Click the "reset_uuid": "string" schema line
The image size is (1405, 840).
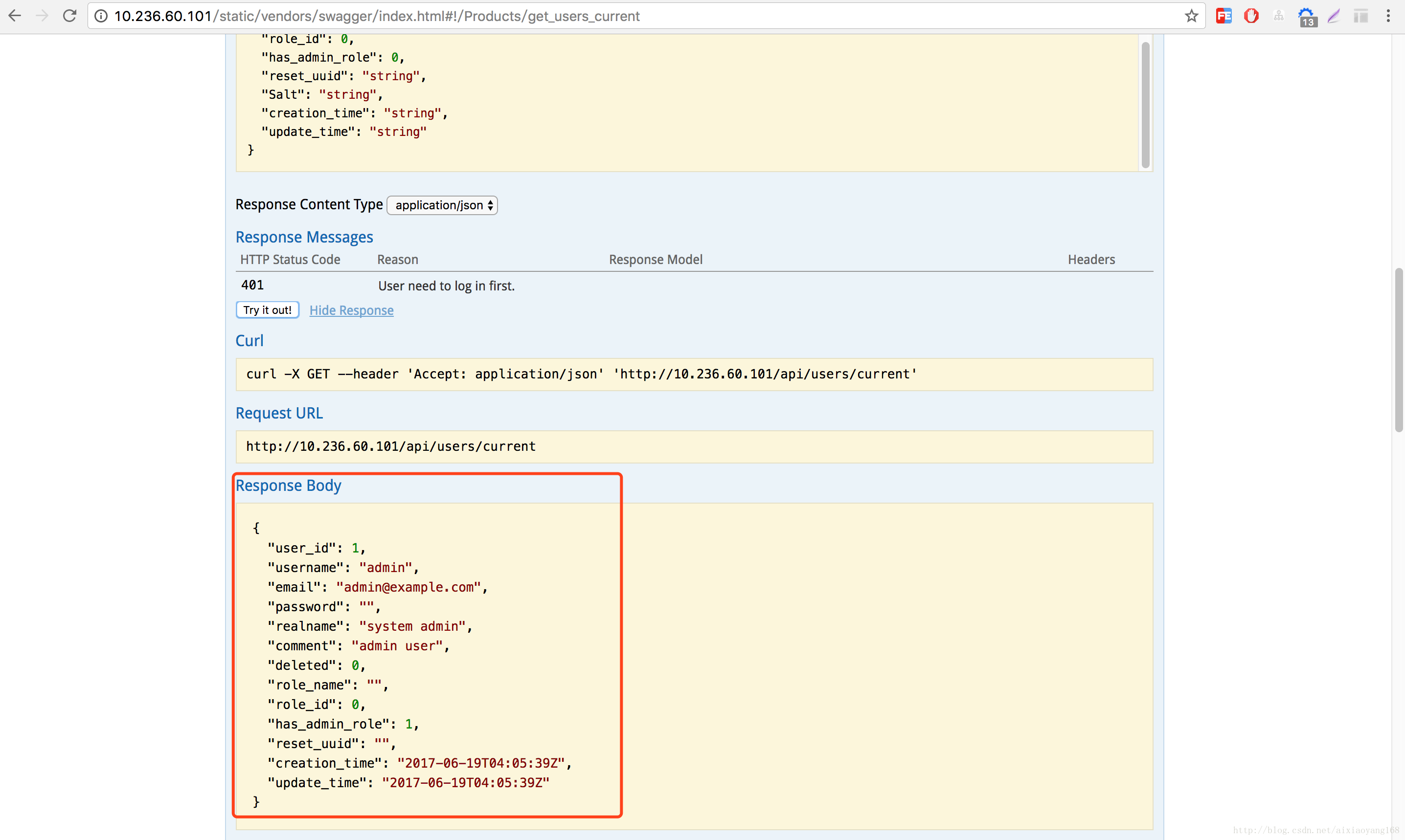pyautogui.click(x=344, y=76)
